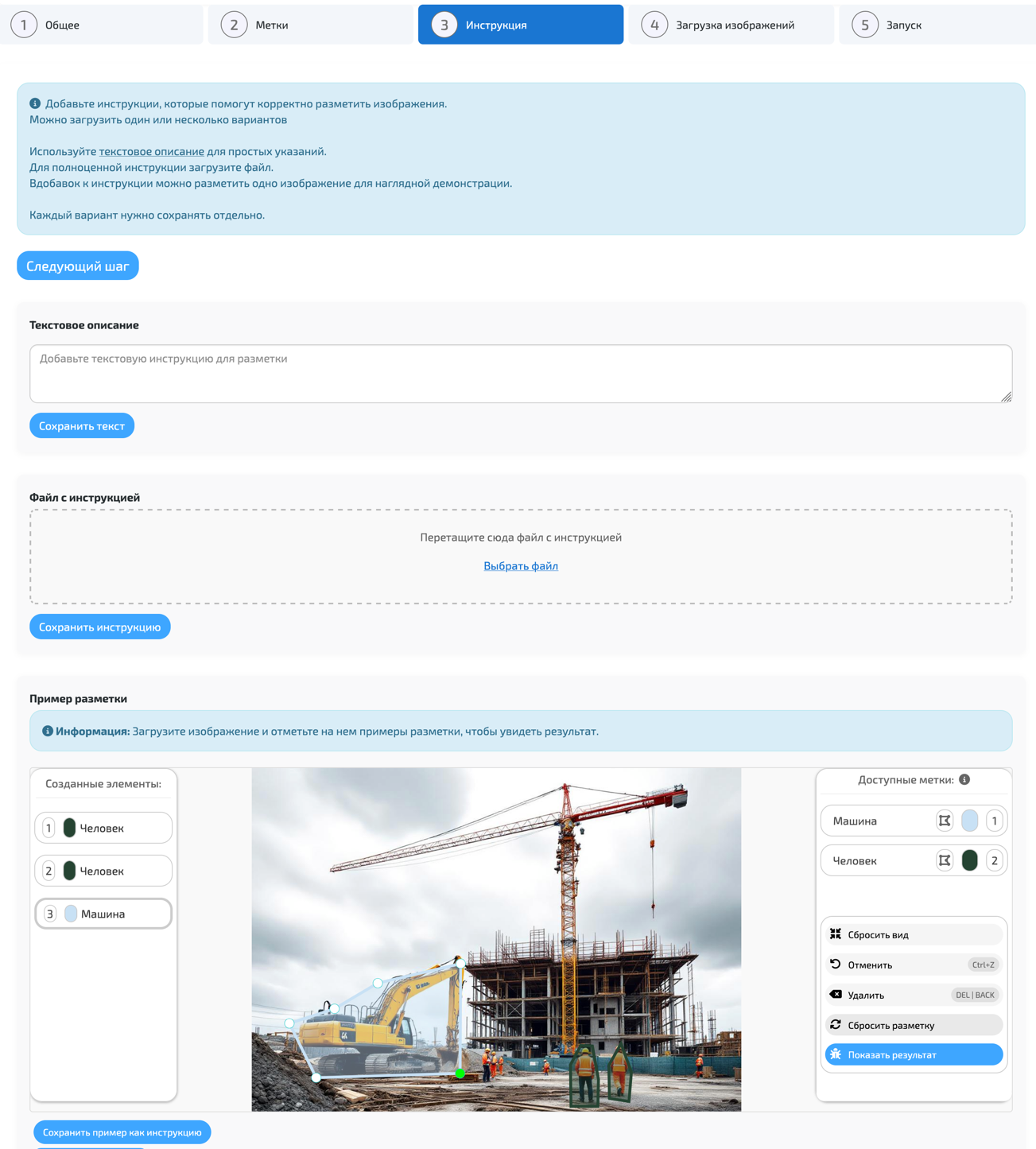Click info icon beside Доступные метки
1036x1149 pixels.
tap(964, 779)
